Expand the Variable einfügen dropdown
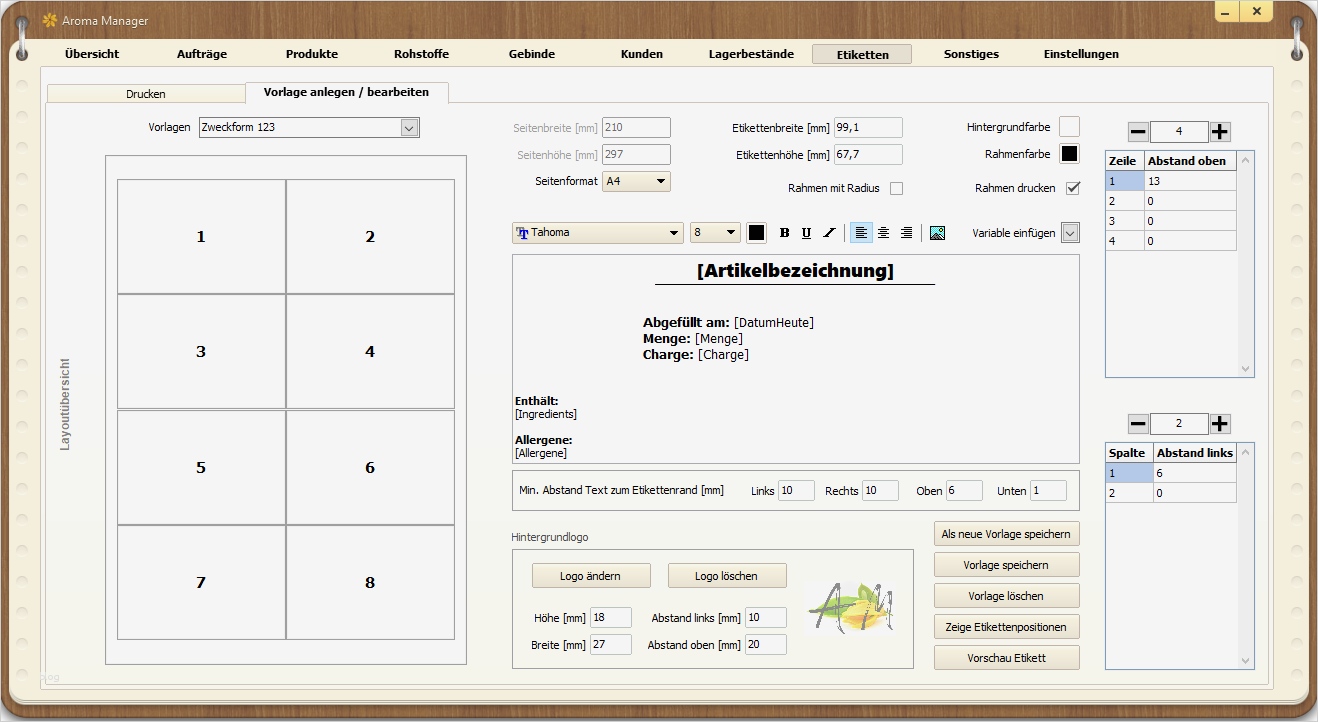Viewport: 1318px width, 722px height. (x=1070, y=233)
